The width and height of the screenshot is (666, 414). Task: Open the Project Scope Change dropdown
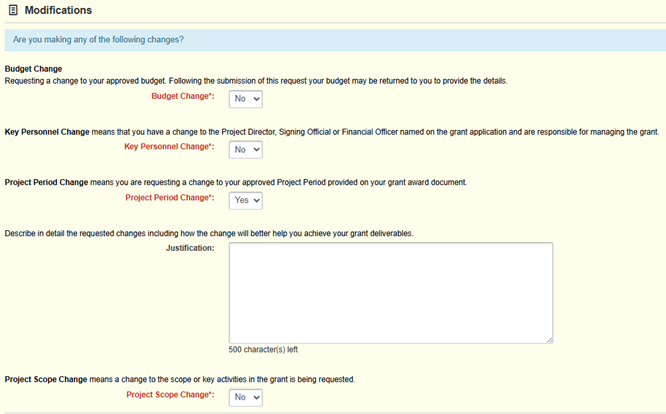pos(246,397)
